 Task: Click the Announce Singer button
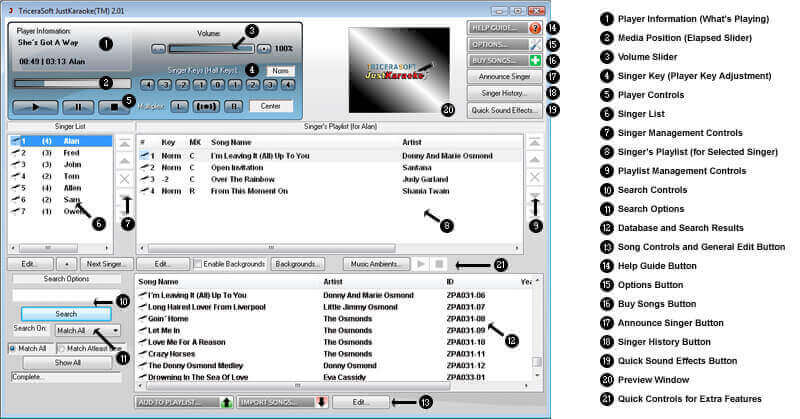click(505, 77)
